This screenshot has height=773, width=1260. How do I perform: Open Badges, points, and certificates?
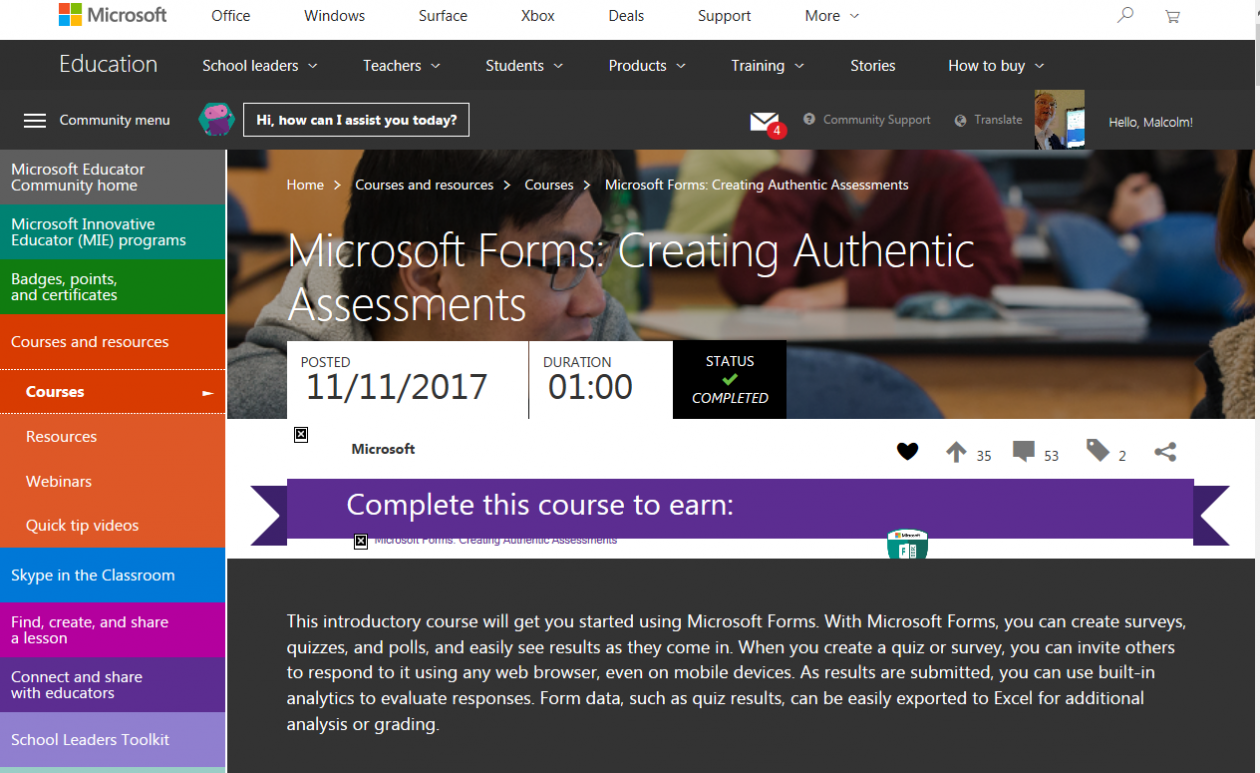[113, 287]
